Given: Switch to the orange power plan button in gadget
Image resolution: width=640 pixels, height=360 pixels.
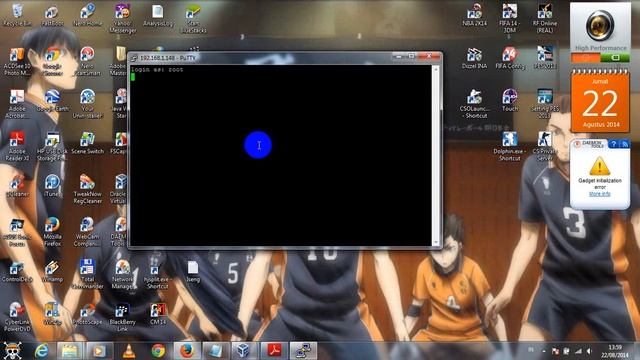Looking at the screenshot, I should click(586, 58).
